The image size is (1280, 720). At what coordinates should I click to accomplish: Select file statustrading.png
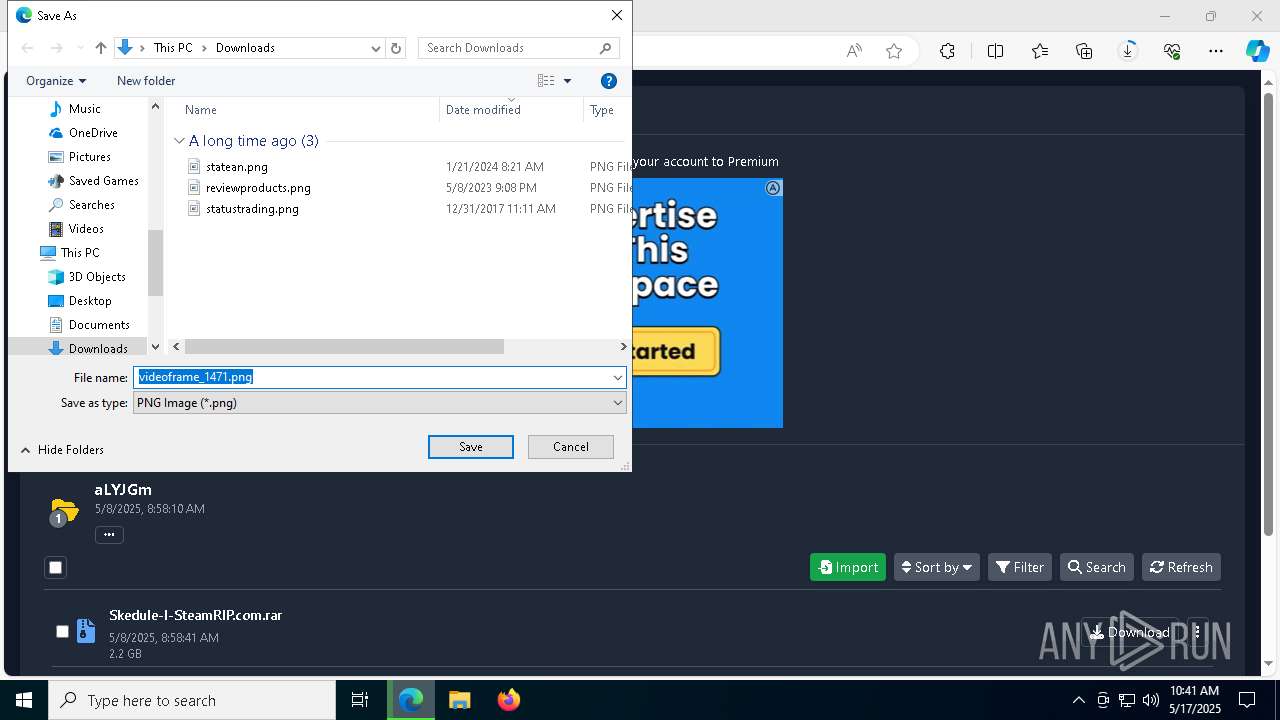(251, 209)
